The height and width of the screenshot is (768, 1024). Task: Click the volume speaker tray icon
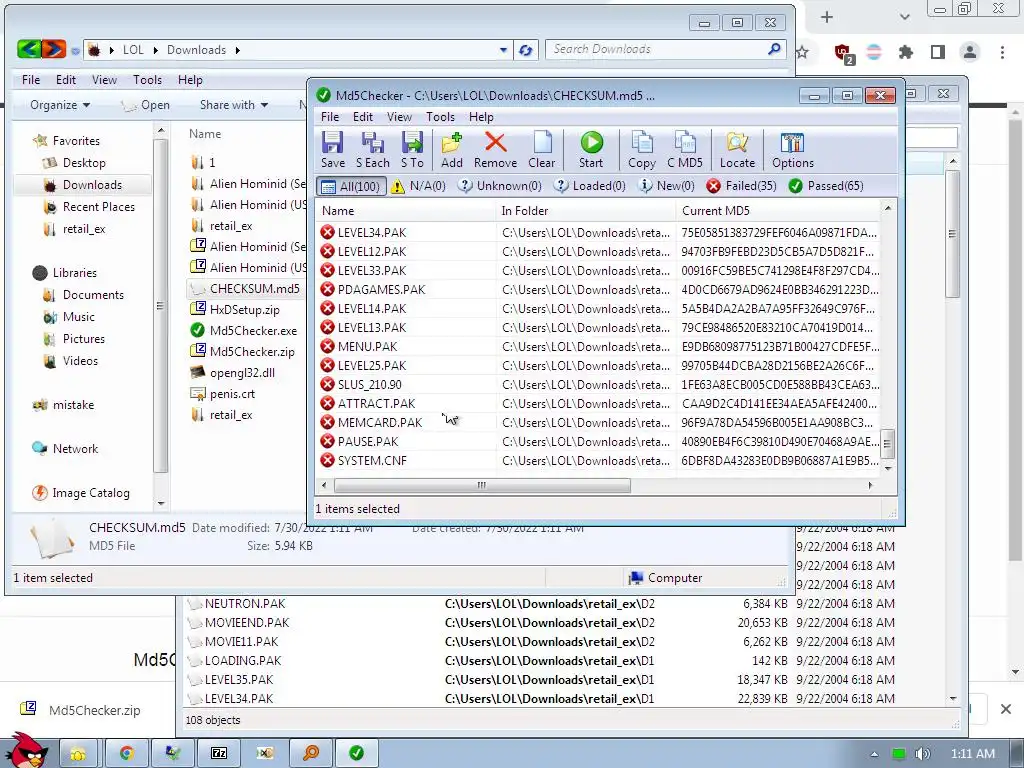[x=922, y=754]
